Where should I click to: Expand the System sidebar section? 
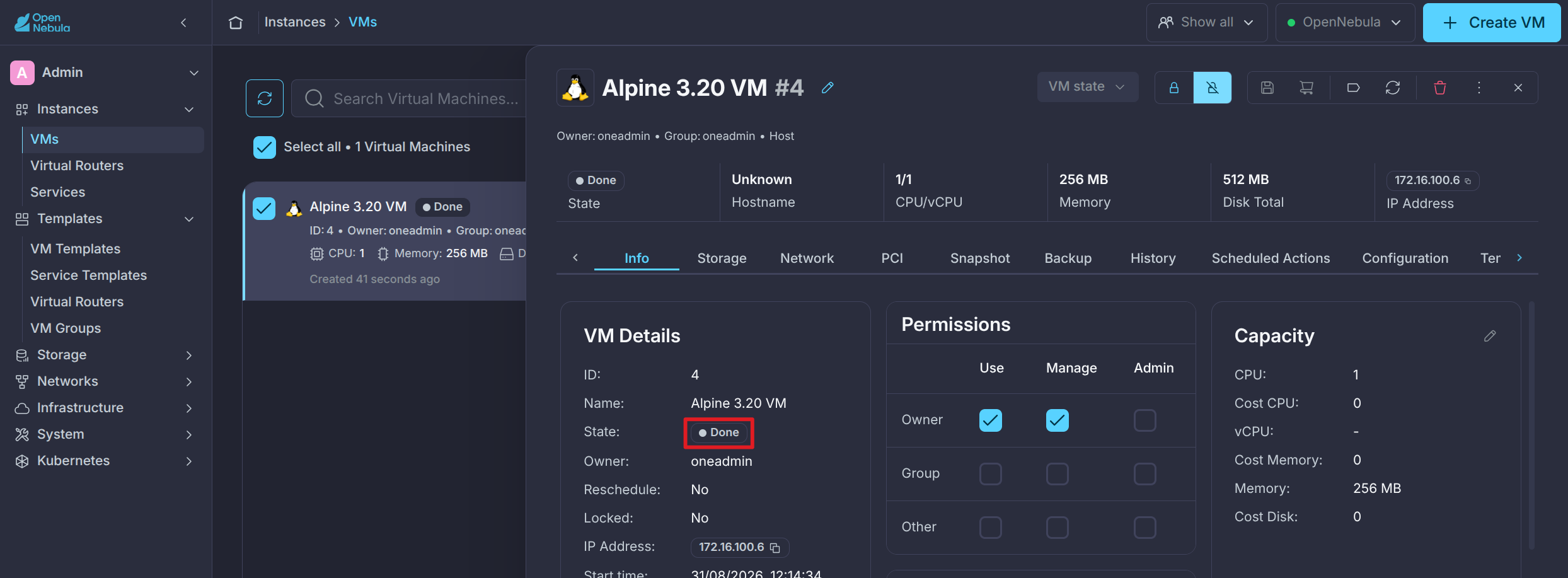click(189, 435)
